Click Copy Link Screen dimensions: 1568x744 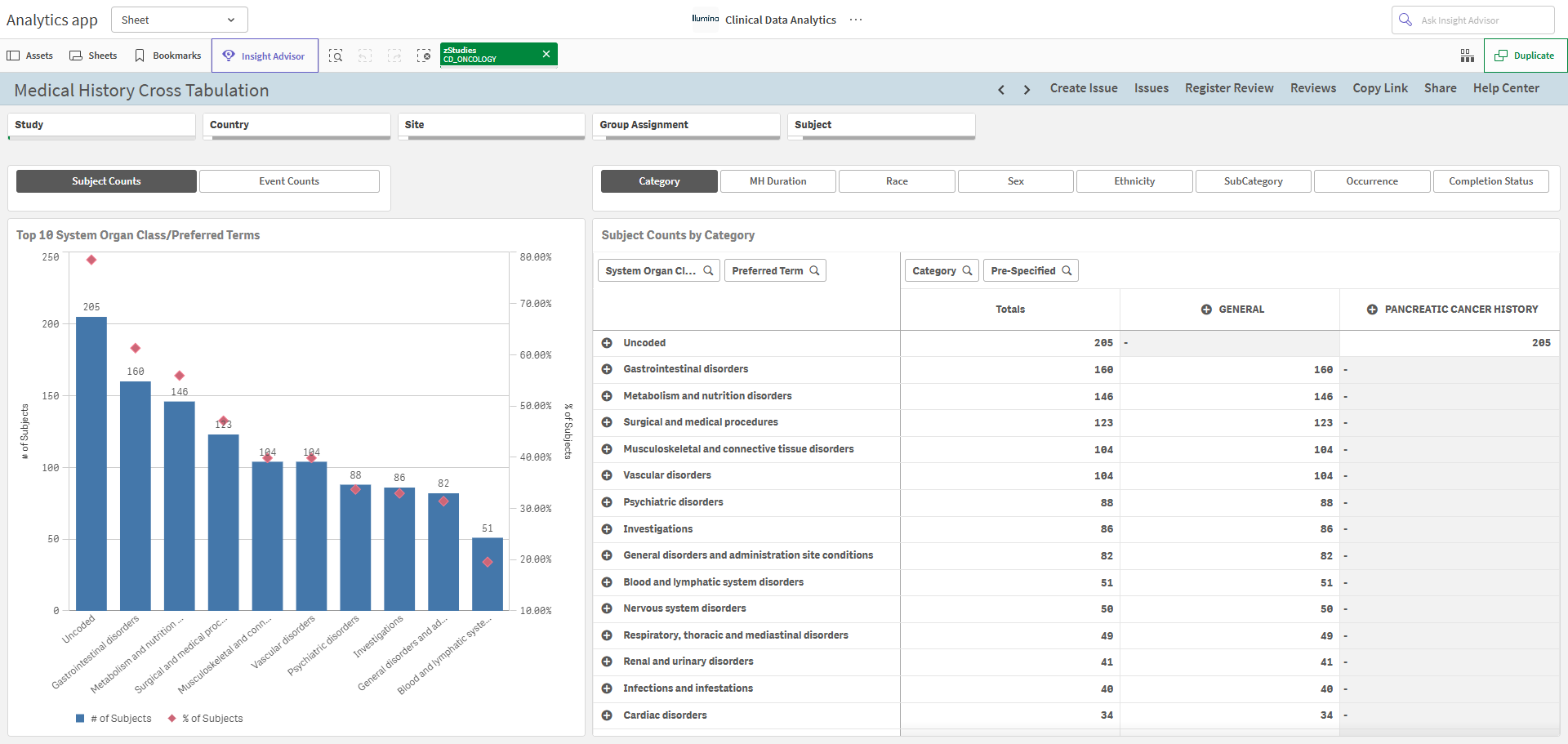pyautogui.click(x=1380, y=88)
